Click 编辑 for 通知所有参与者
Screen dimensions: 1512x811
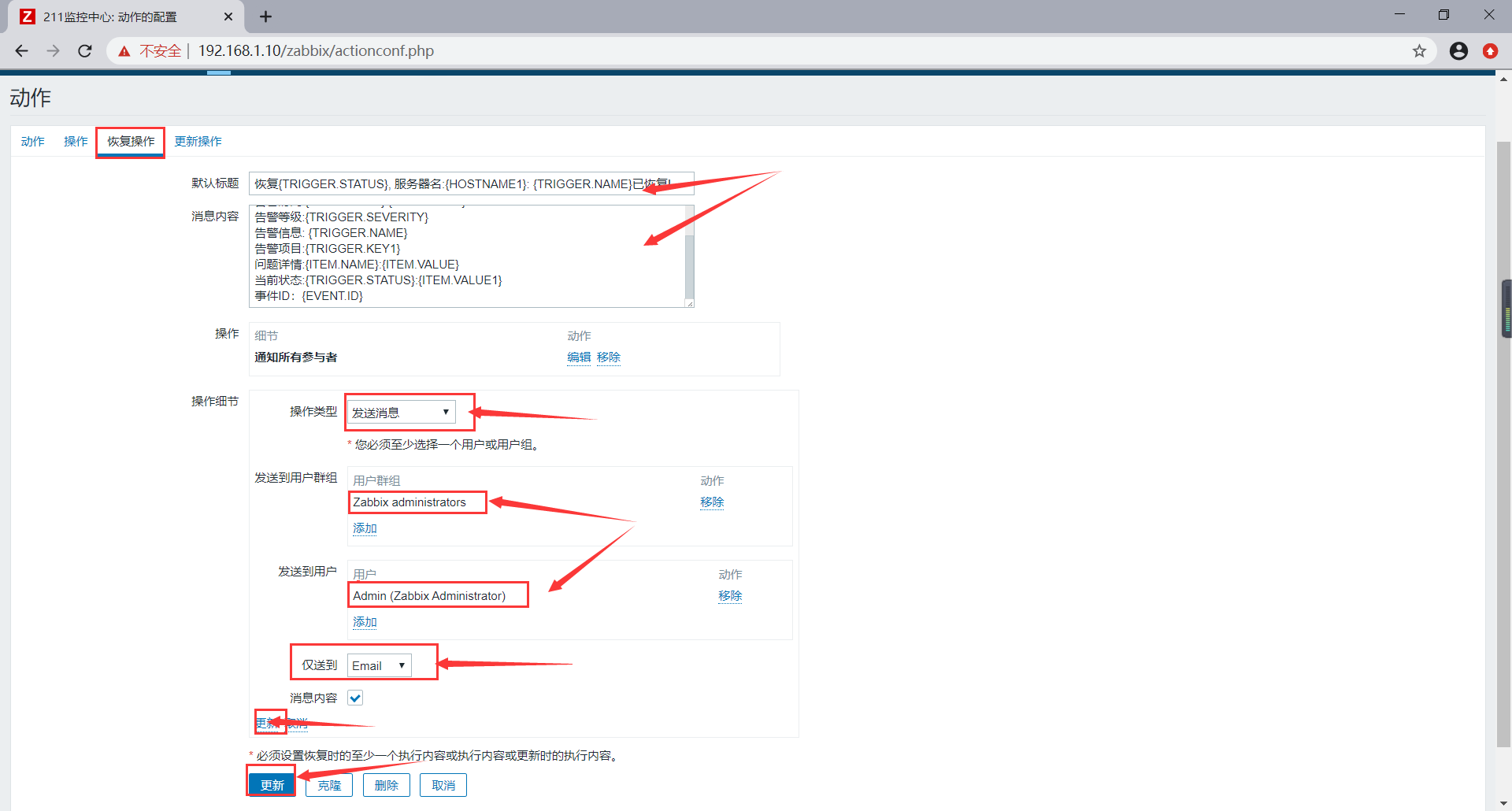tap(579, 357)
